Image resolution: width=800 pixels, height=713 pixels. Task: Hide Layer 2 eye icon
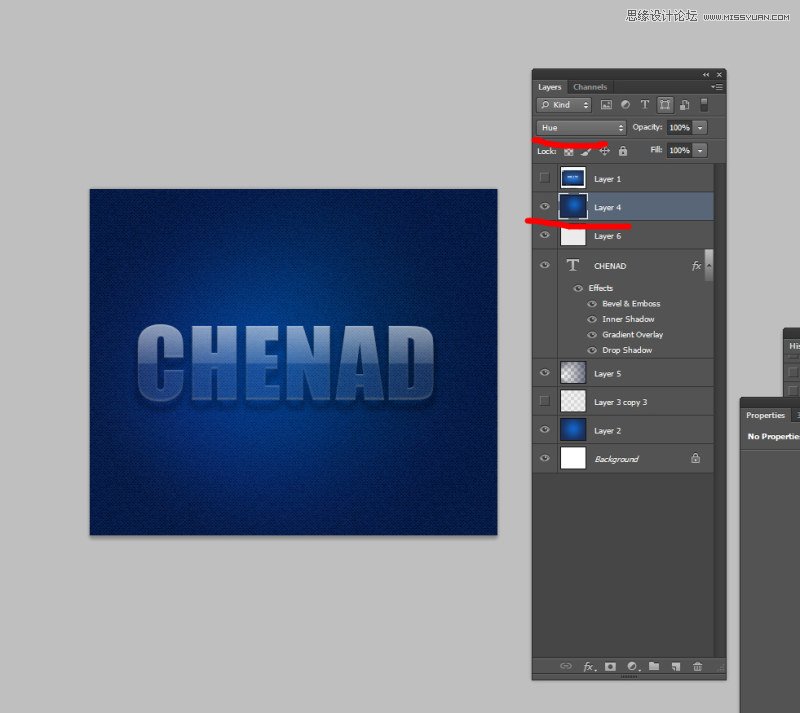pyautogui.click(x=545, y=429)
